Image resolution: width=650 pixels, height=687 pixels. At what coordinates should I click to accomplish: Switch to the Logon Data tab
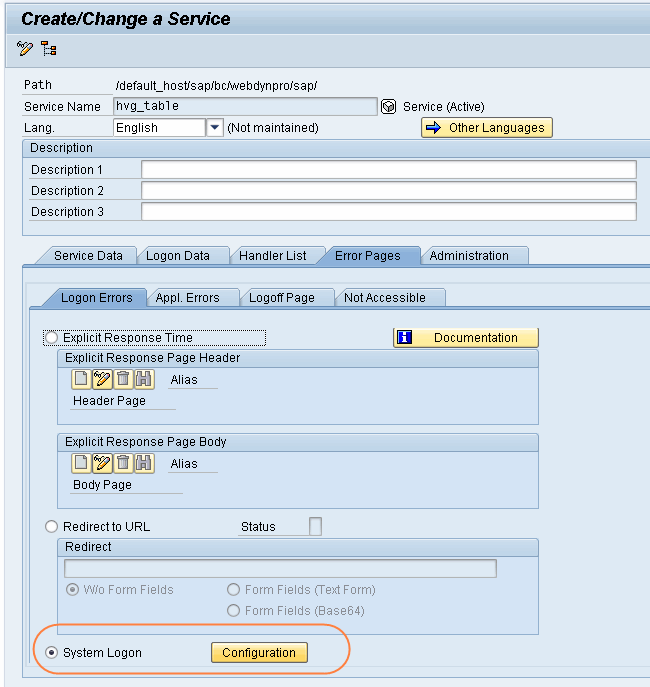178,256
